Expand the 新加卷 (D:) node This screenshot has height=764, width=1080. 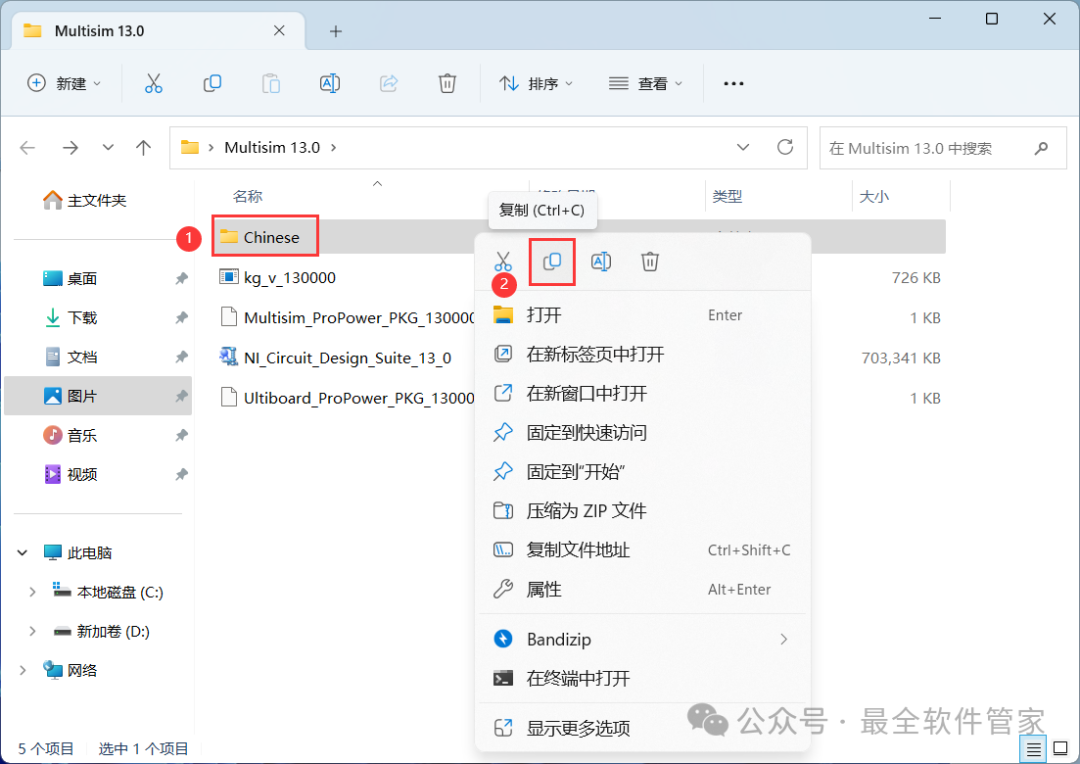(x=32, y=631)
